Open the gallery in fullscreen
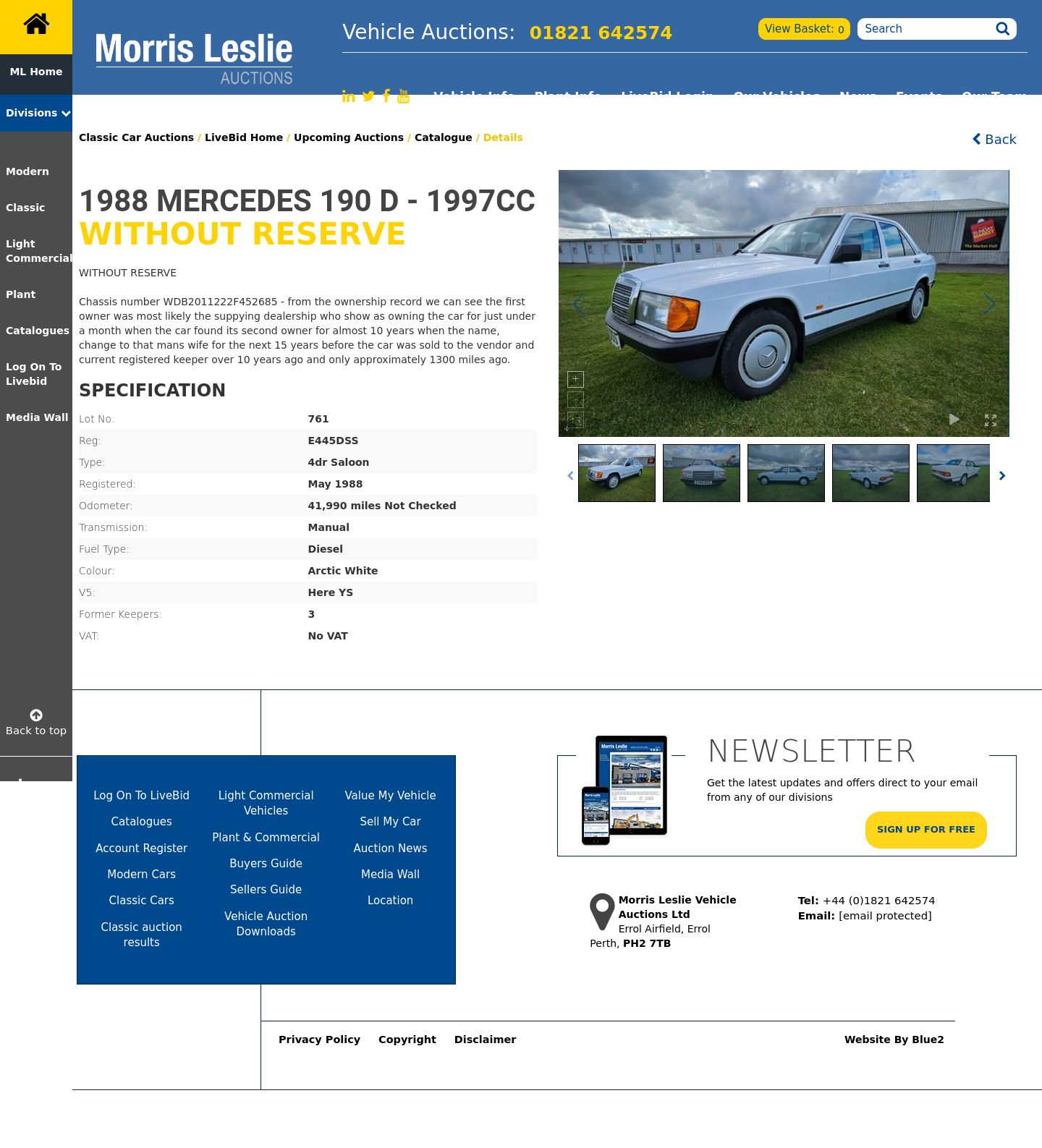1042x1148 pixels. tap(991, 420)
